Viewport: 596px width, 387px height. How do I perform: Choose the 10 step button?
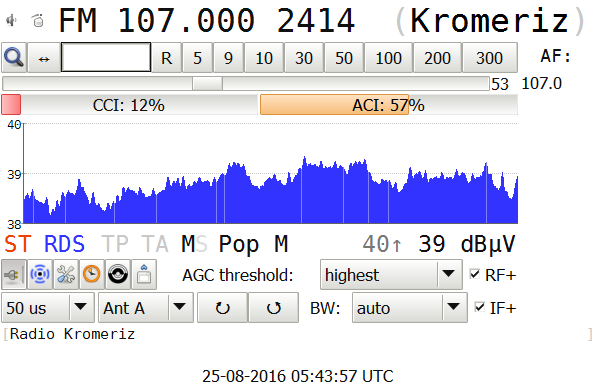click(x=264, y=58)
